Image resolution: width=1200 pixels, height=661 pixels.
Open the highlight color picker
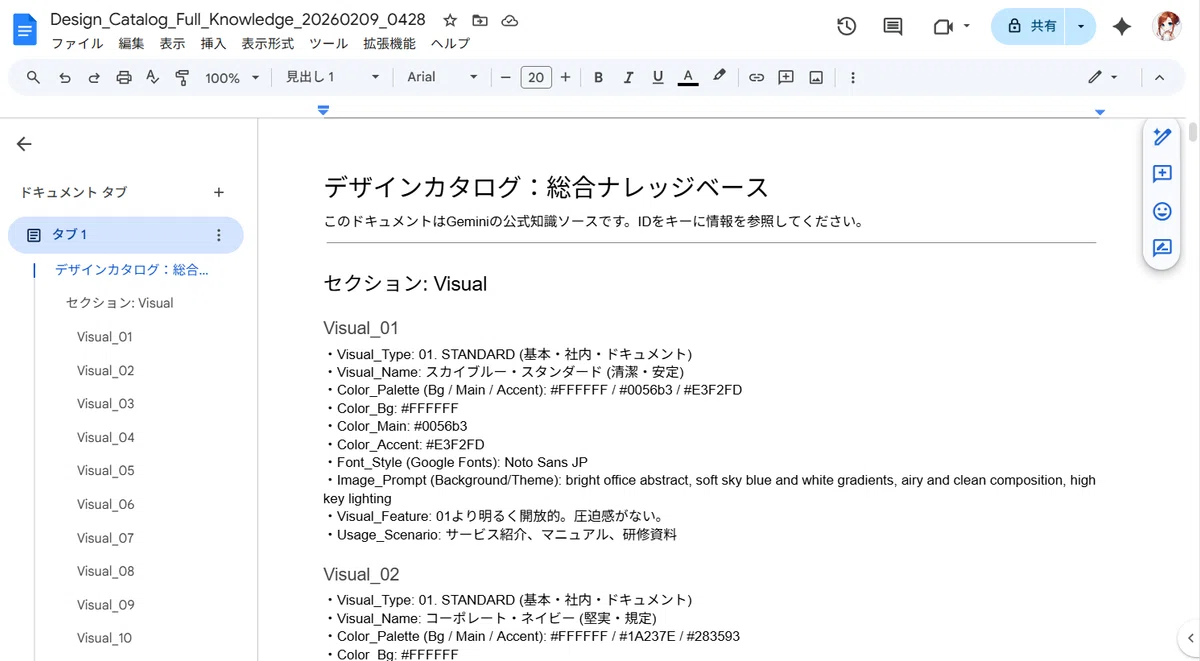(719, 77)
